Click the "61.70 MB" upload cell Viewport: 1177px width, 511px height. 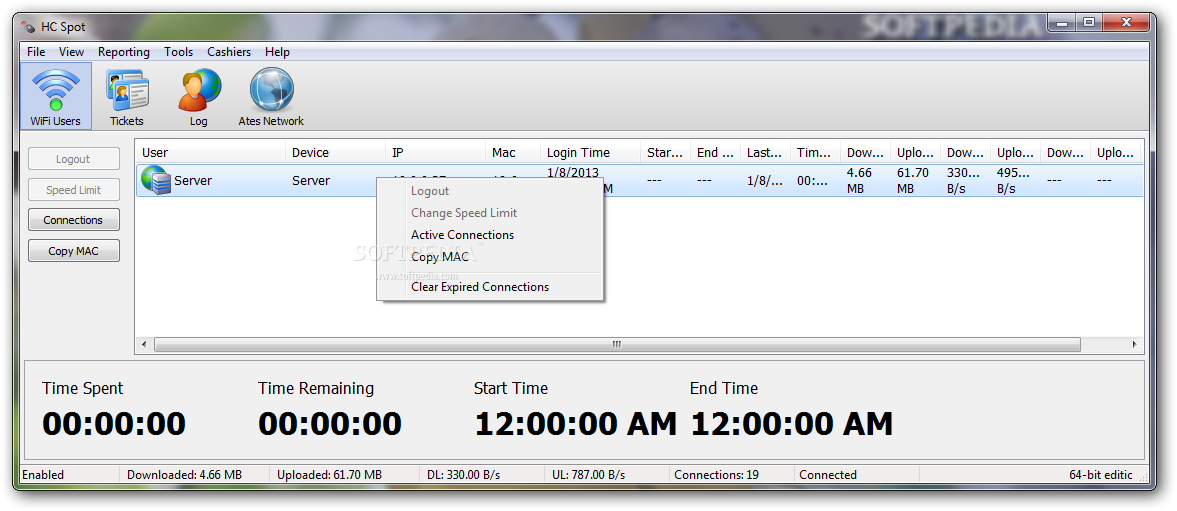(913, 181)
